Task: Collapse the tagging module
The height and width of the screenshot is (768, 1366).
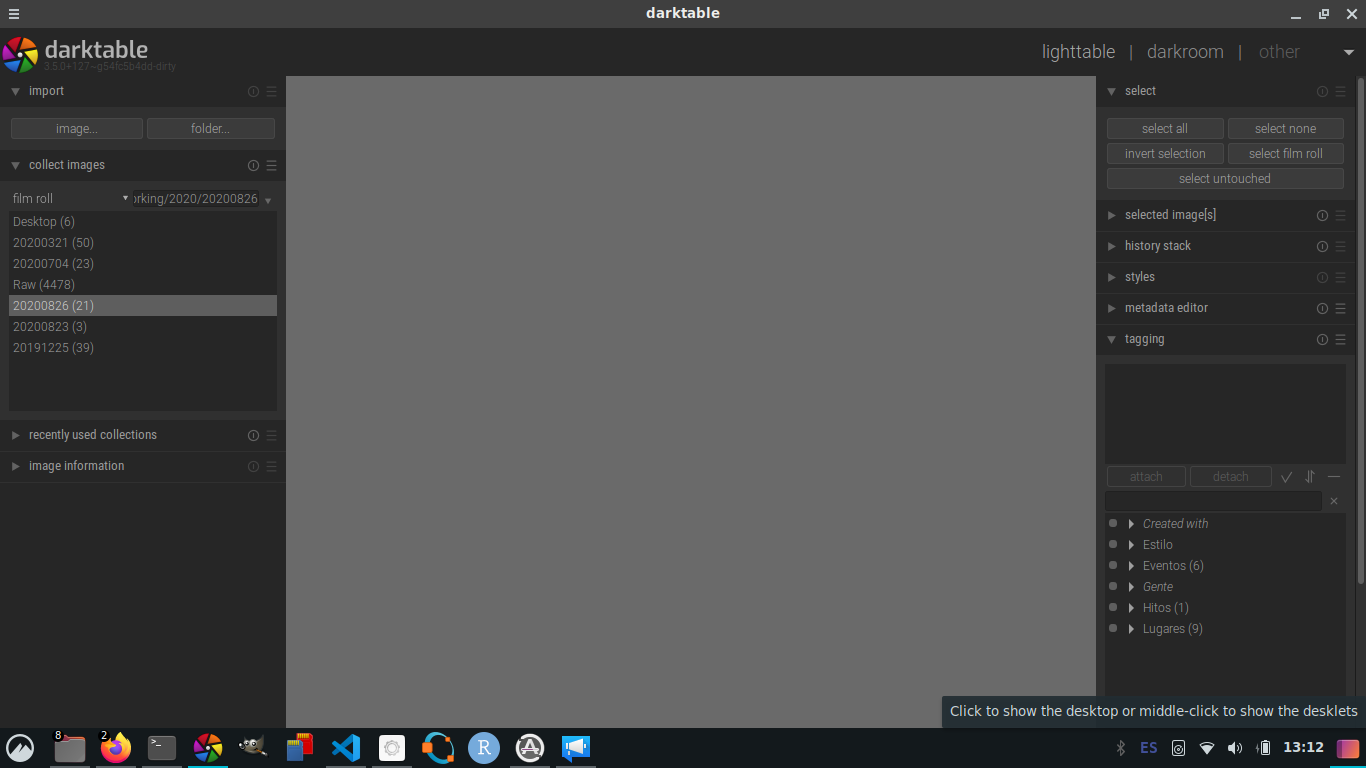Action: click(x=1111, y=339)
